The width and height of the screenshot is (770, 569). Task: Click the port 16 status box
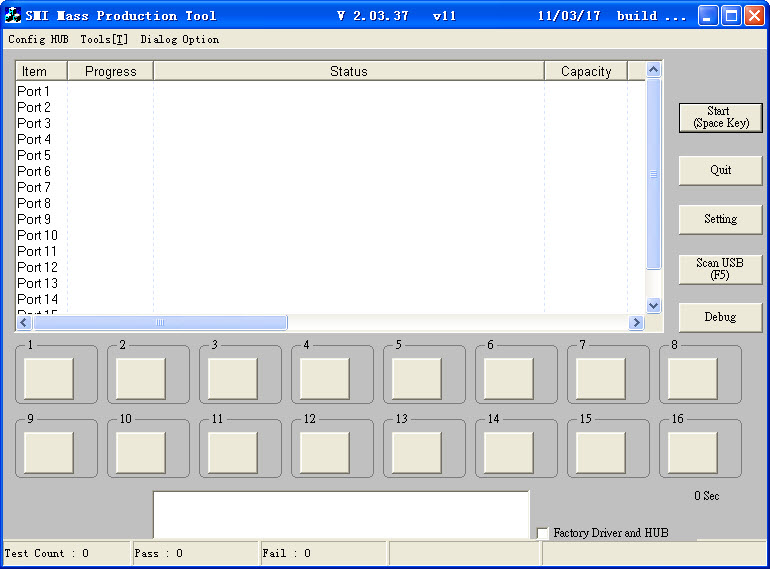click(x=693, y=452)
